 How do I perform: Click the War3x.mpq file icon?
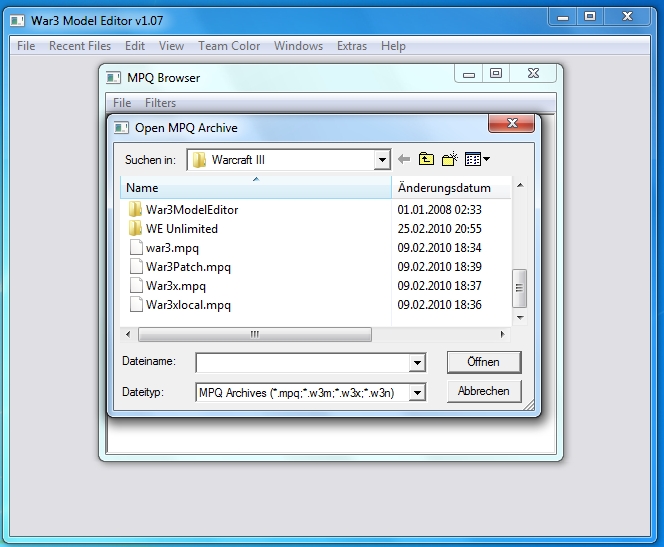[x=136, y=285]
